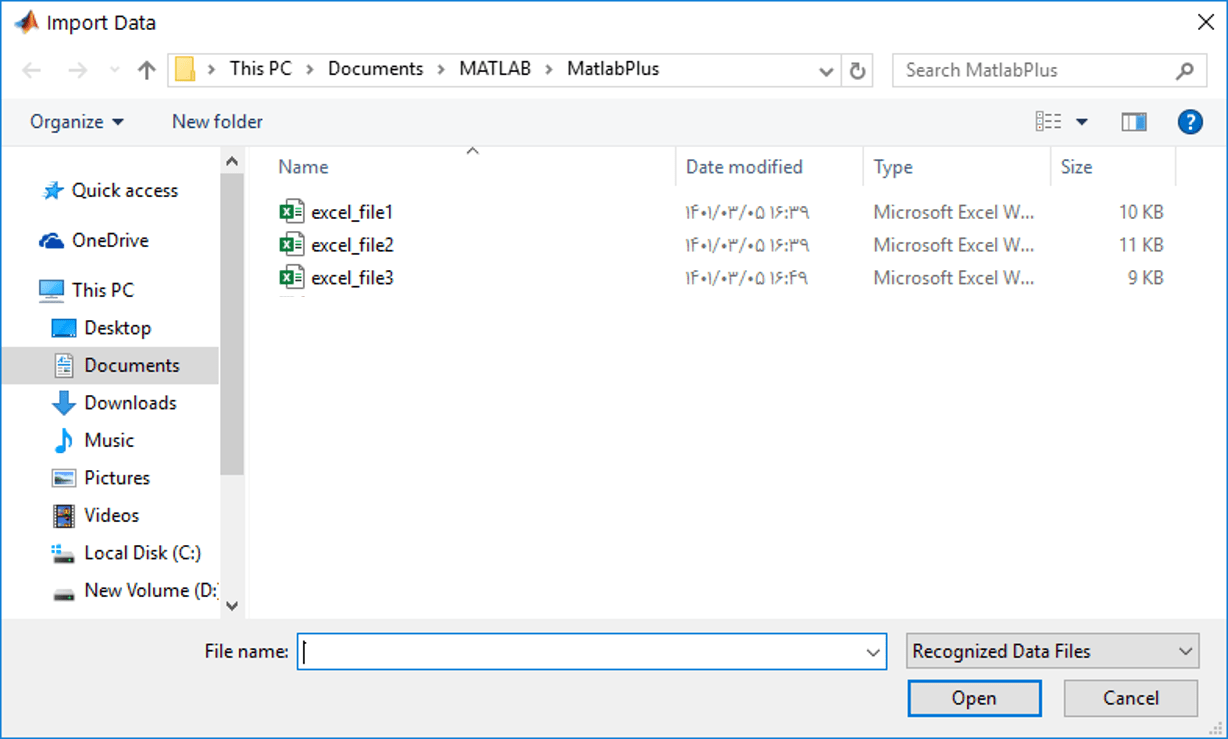Expand the Organize menu

(x=75, y=121)
